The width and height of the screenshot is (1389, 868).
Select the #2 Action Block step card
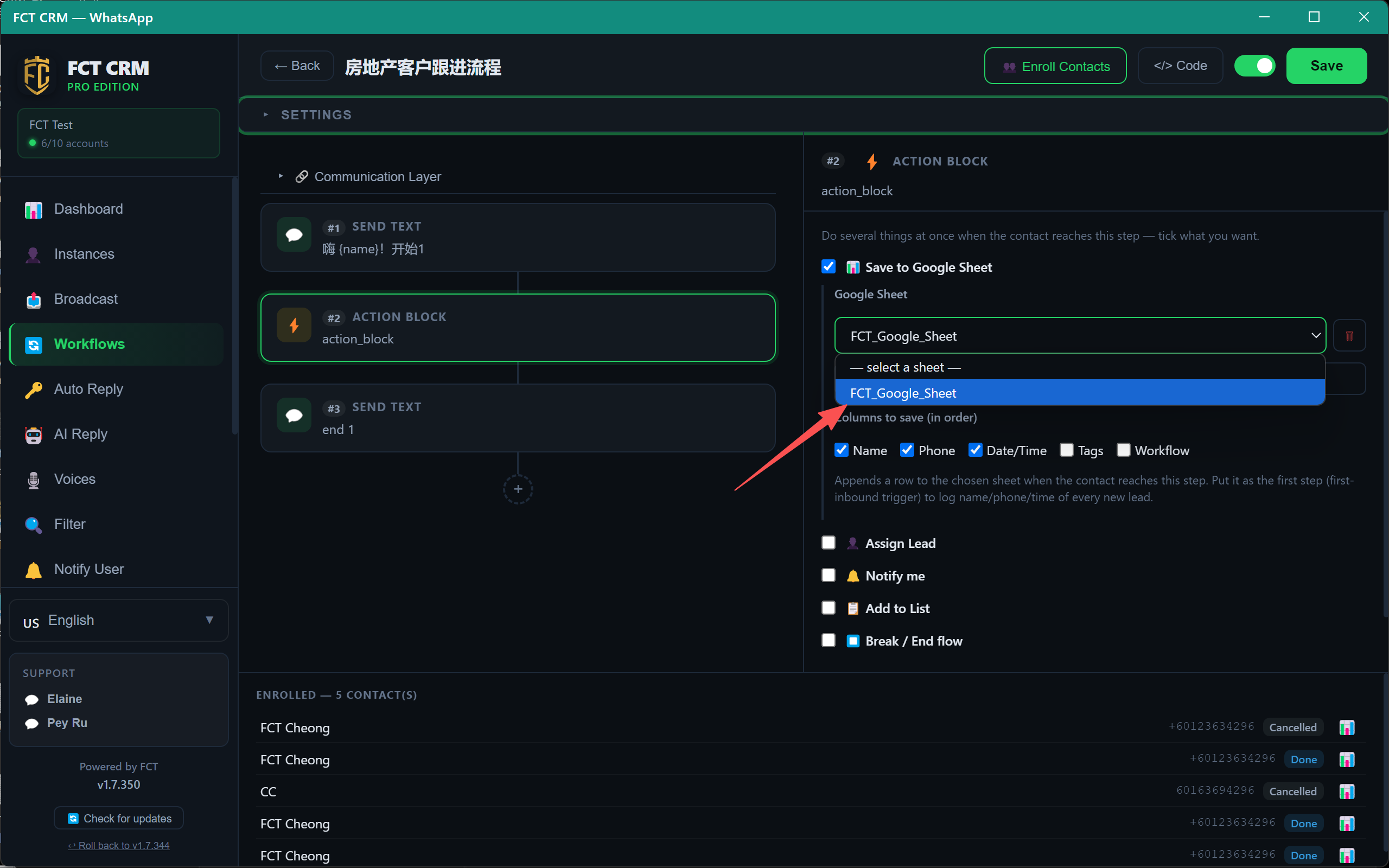[518, 327]
